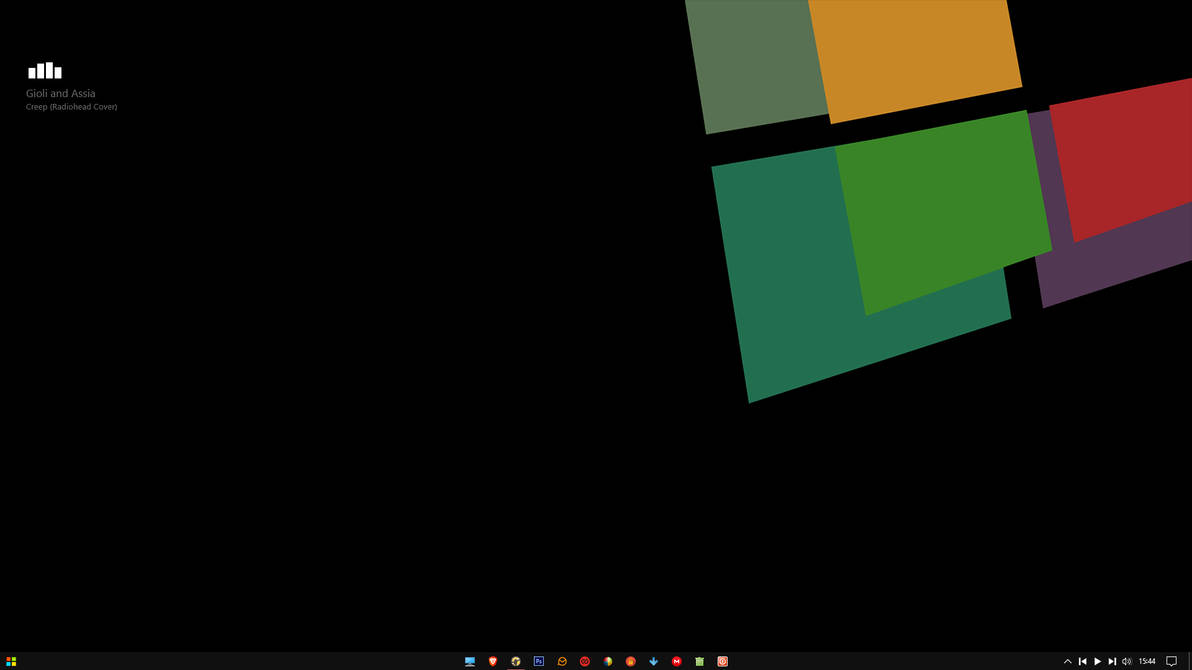Play the current track
This screenshot has height=670, width=1192.
(x=1097, y=661)
